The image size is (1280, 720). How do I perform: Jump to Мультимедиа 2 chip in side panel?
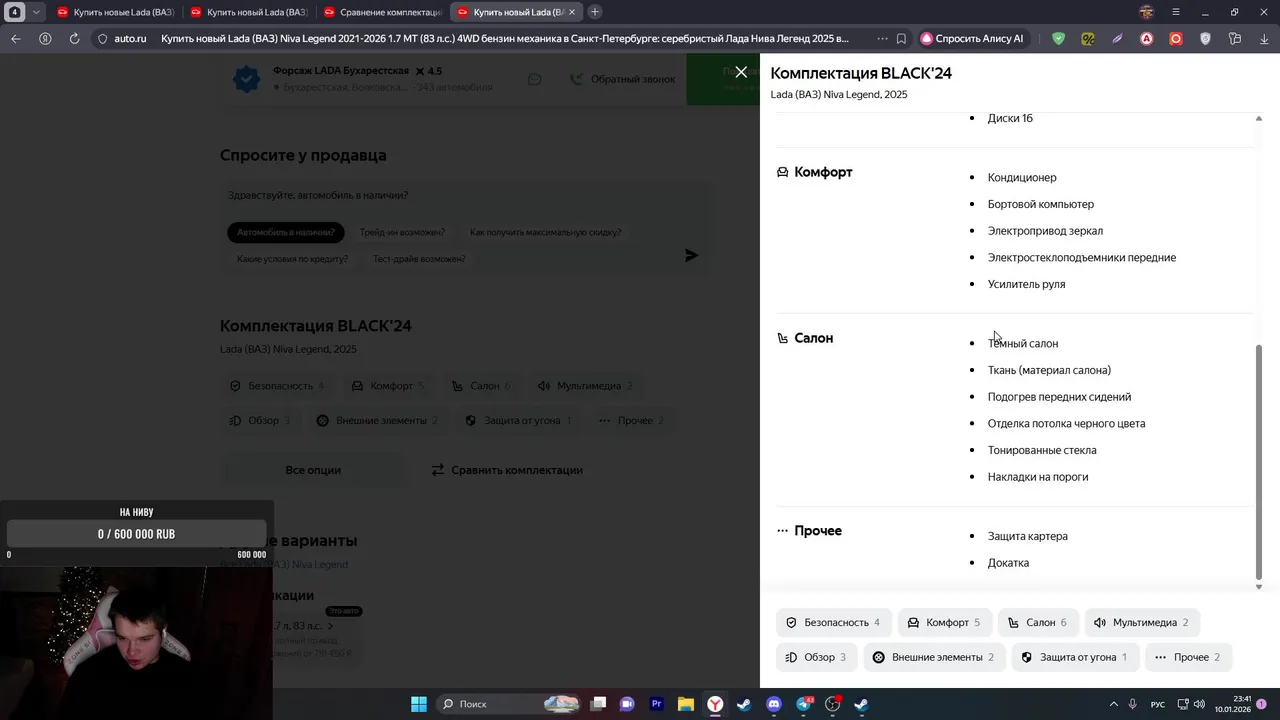(1141, 622)
